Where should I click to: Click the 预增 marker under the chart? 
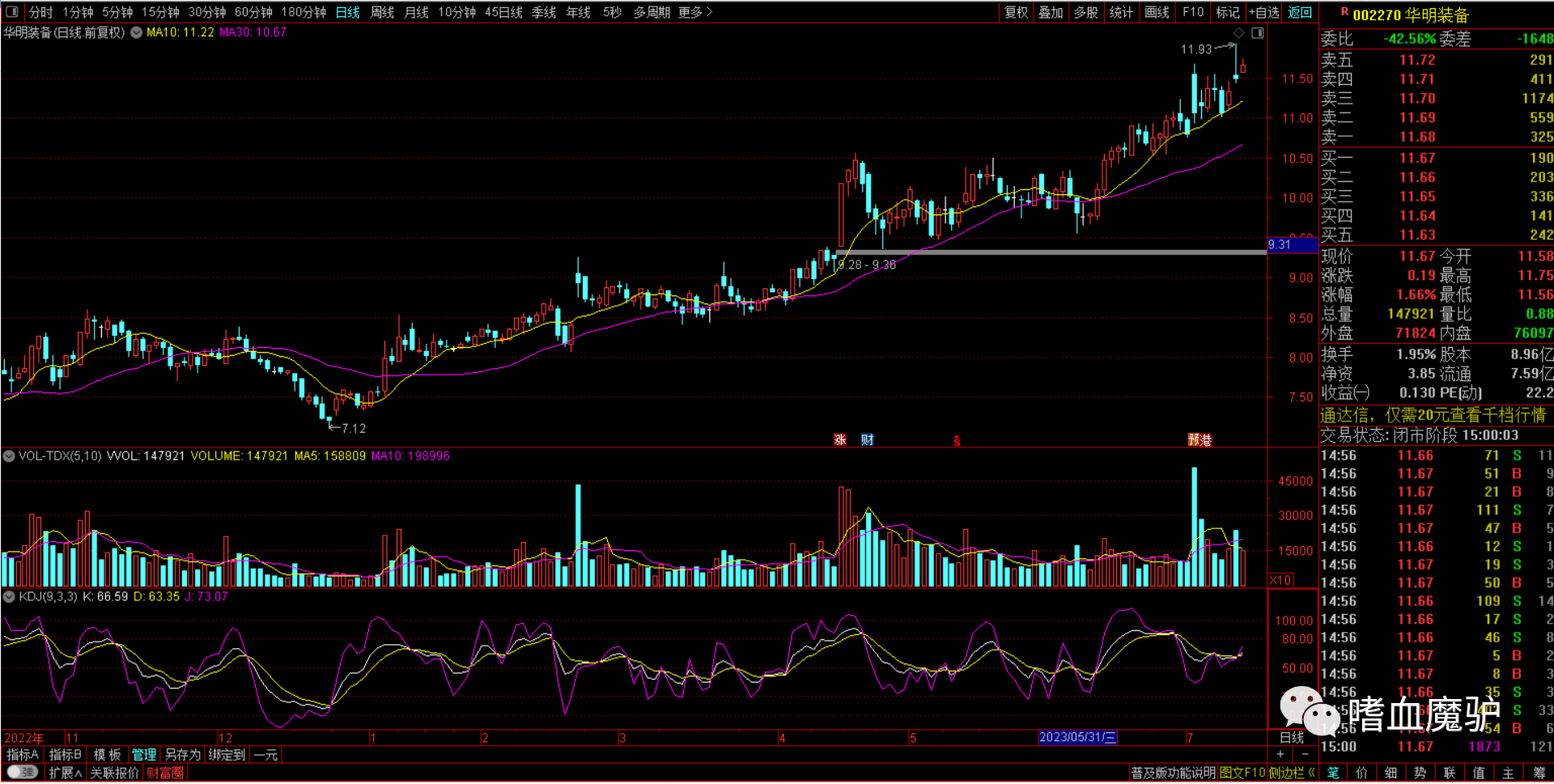click(x=1199, y=439)
